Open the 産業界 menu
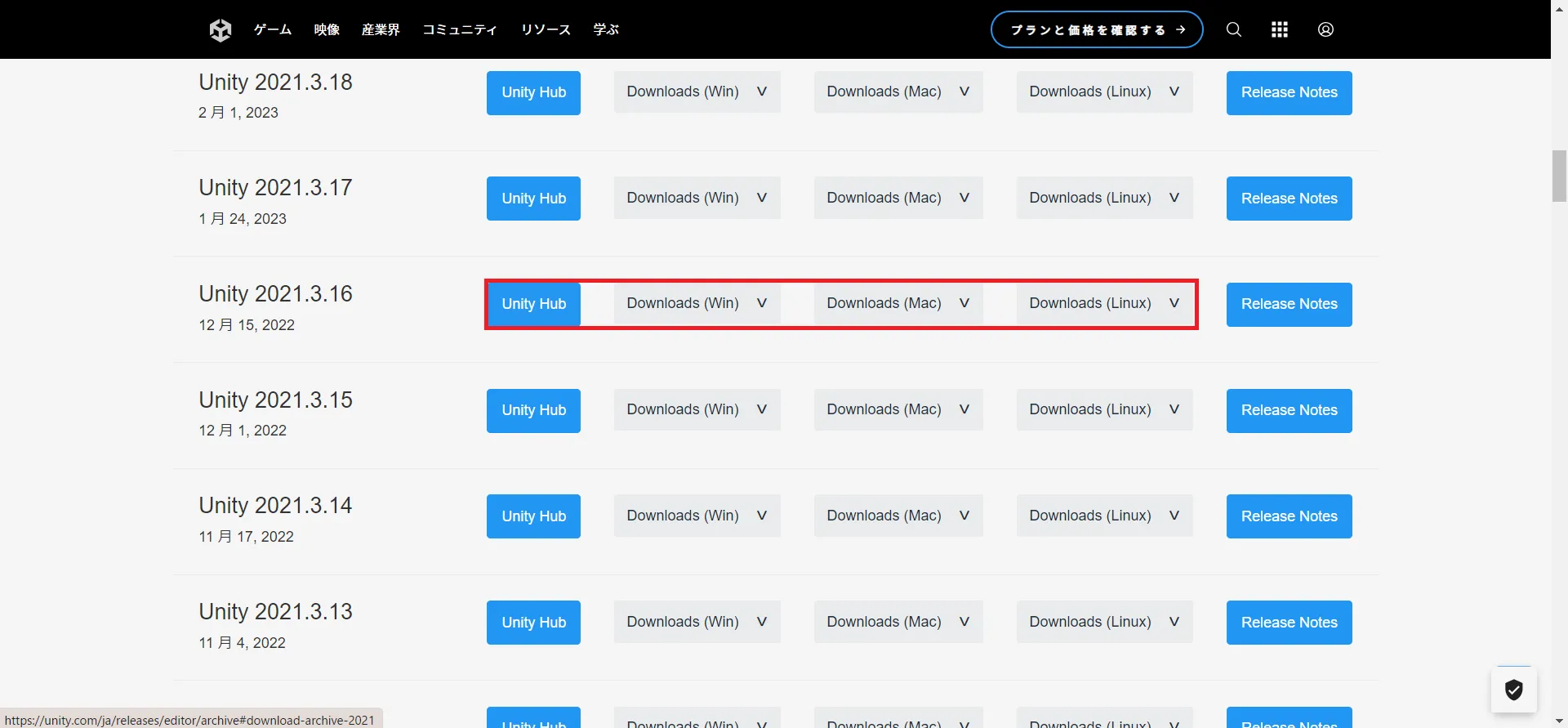Image resolution: width=1568 pixels, height=728 pixels. click(x=381, y=29)
